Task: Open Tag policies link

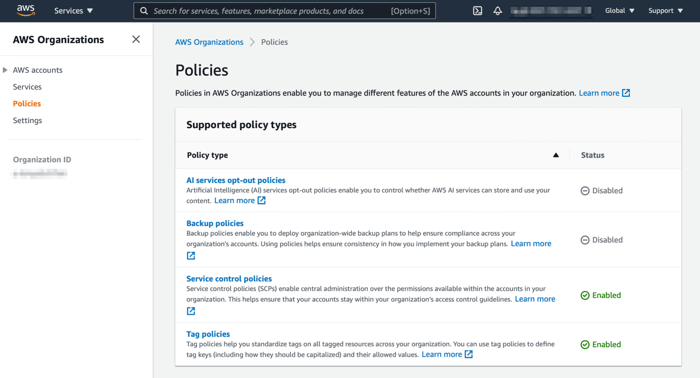Action: (x=208, y=334)
